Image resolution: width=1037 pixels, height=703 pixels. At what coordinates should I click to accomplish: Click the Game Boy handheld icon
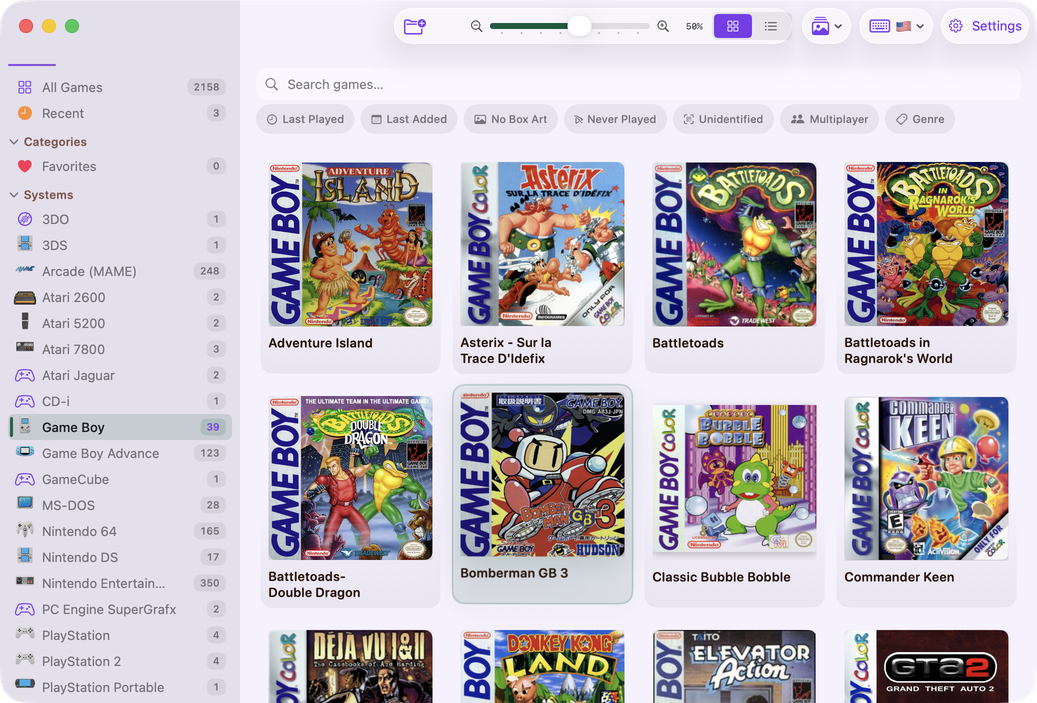point(24,427)
